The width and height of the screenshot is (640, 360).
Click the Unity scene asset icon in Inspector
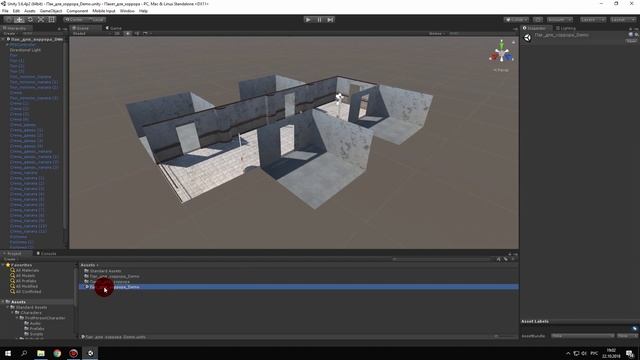point(527,38)
